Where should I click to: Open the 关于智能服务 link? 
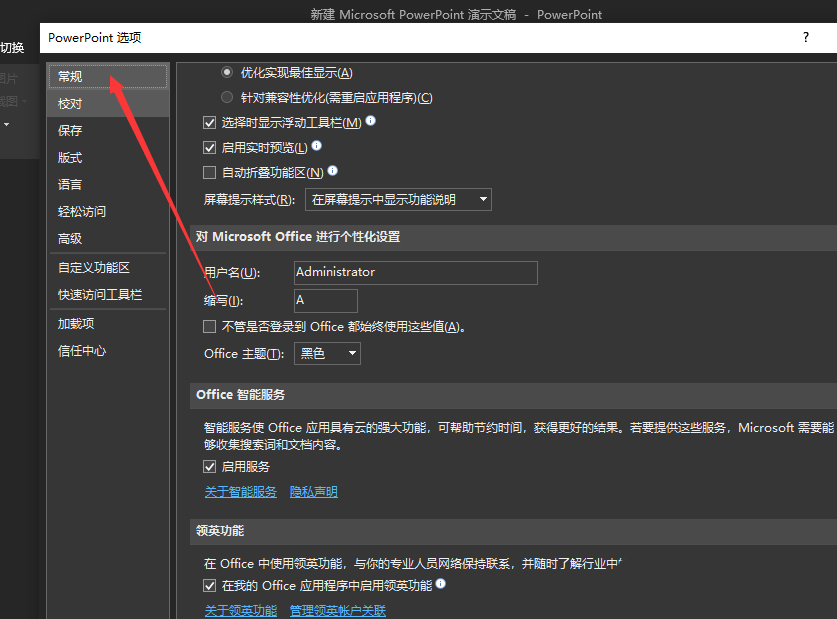[x=241, y=492]
